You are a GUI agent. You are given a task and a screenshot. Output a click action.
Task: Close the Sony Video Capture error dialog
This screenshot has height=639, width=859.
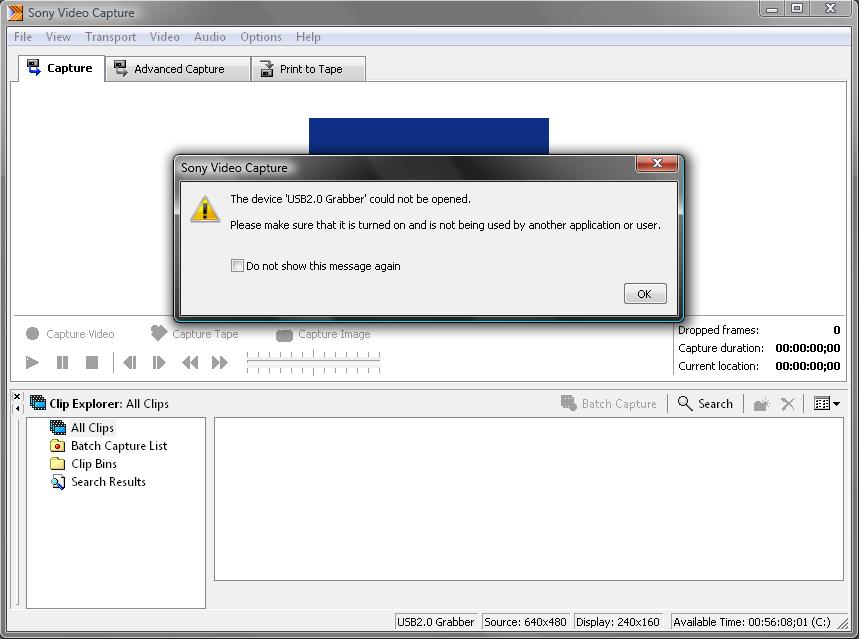pos(656,163)
